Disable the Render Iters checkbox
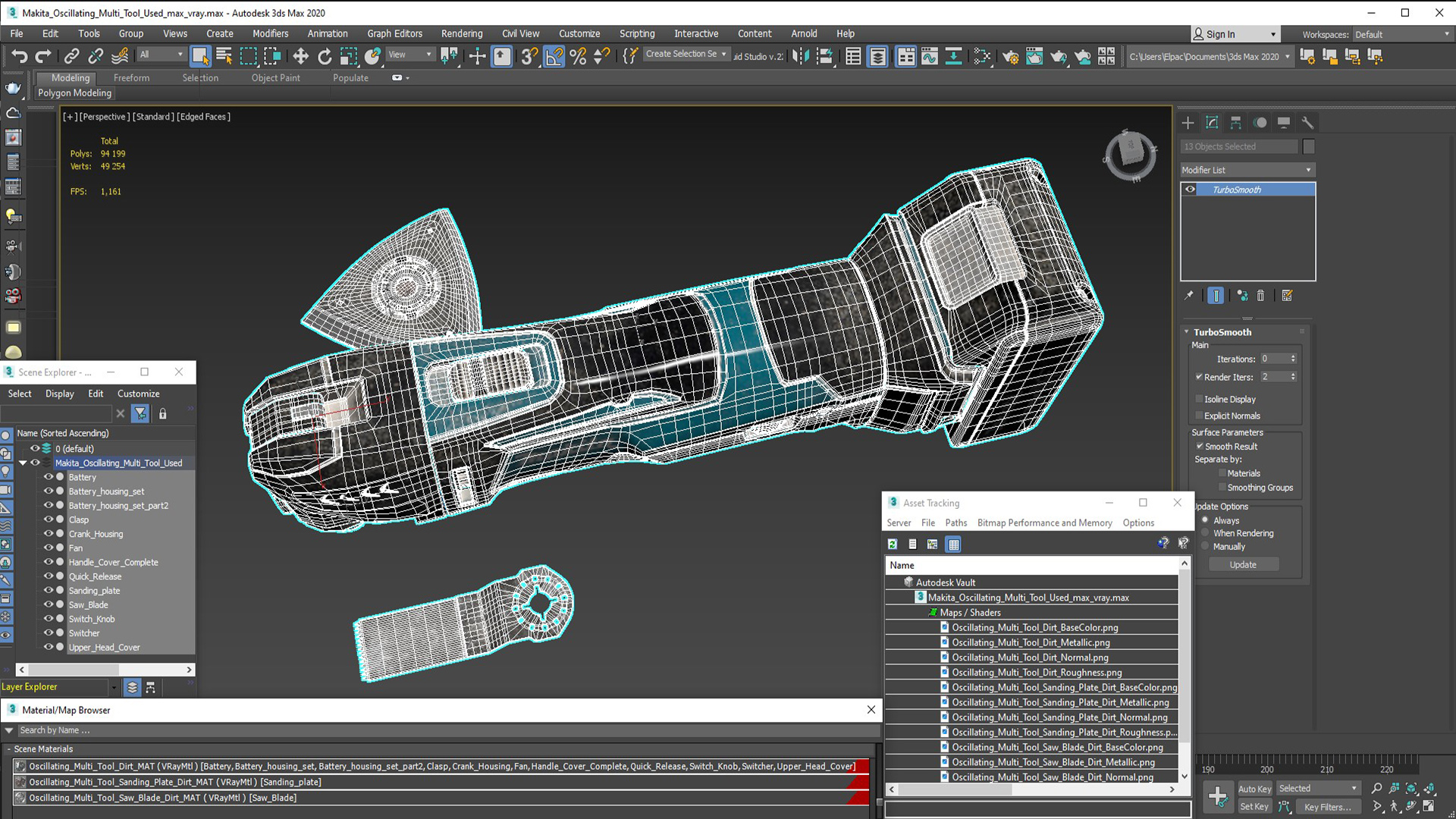Viewport: 1456px width, 819px height. (x=1199, y=377)
